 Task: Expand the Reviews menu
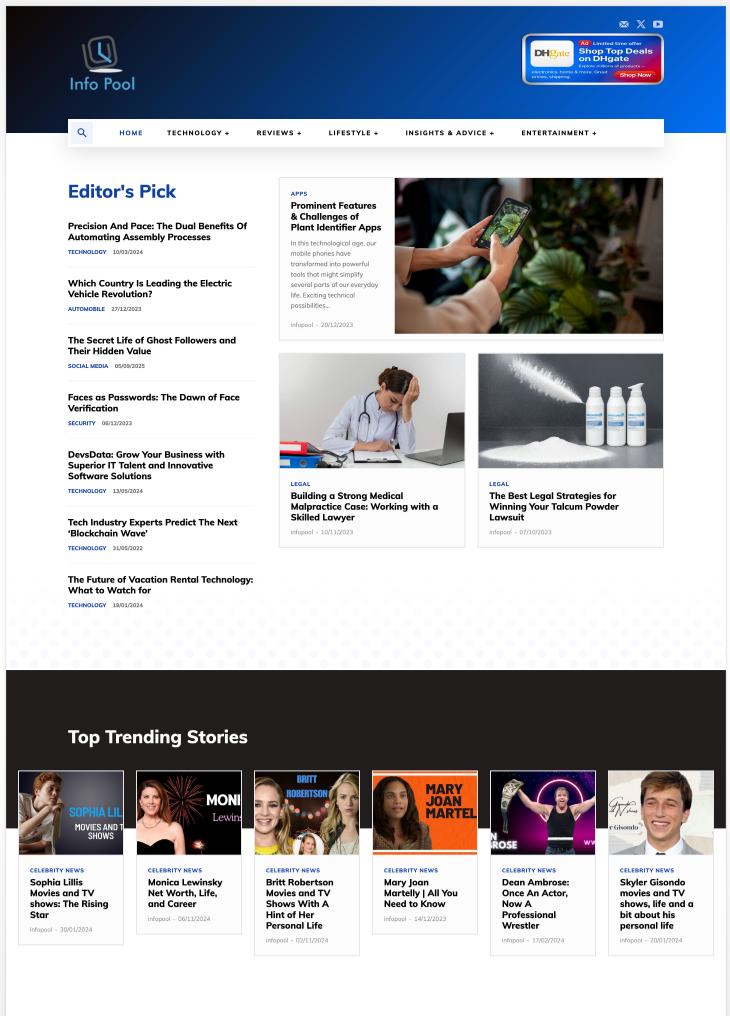(x=279, y=133)
